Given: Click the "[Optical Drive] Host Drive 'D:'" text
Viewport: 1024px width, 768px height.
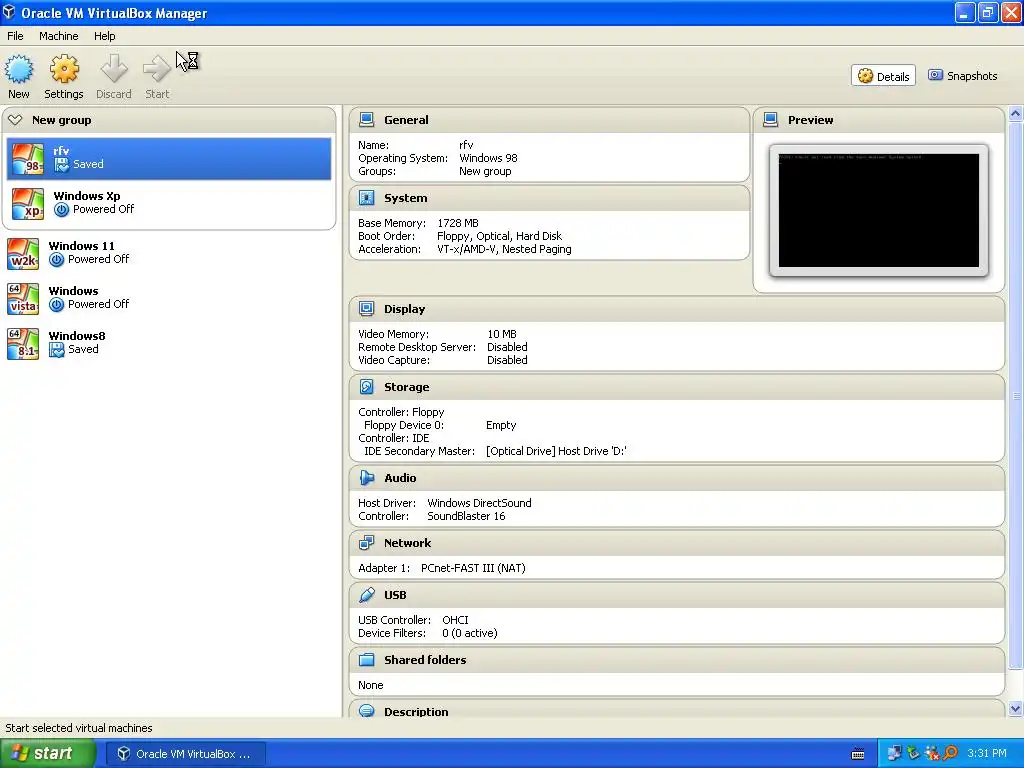Looking at the screenshot, I should click(x=556, y=451).
